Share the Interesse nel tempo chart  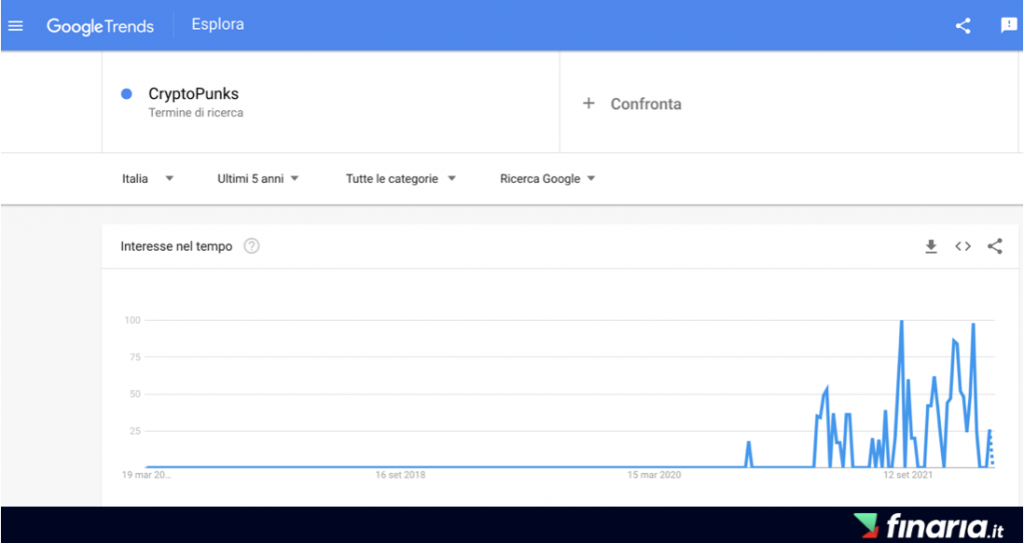(995, 246)
